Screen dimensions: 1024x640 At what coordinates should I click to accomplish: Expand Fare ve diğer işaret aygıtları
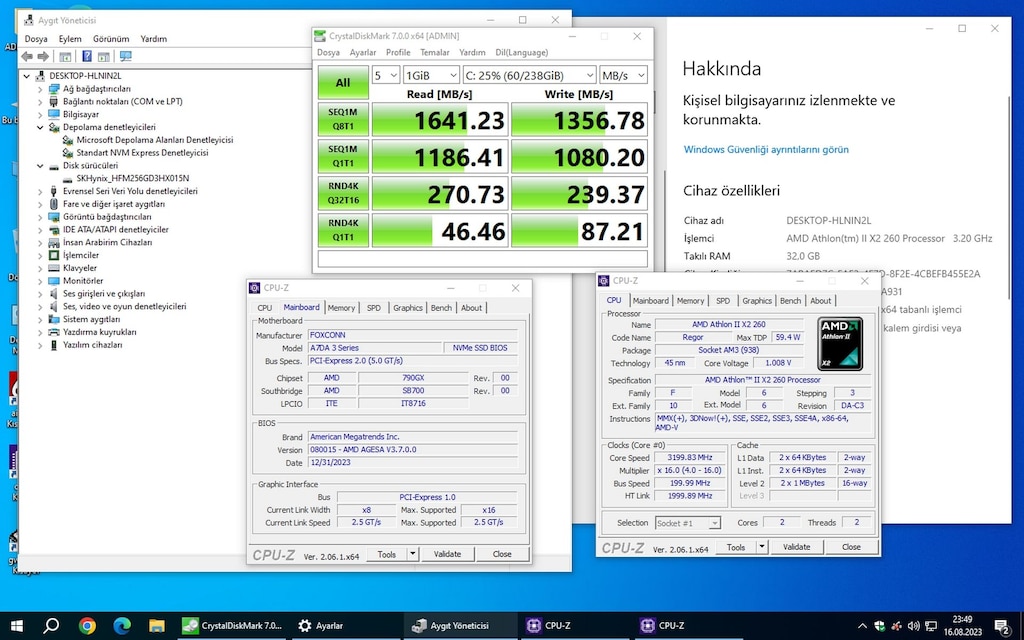[x=40, y=204]
